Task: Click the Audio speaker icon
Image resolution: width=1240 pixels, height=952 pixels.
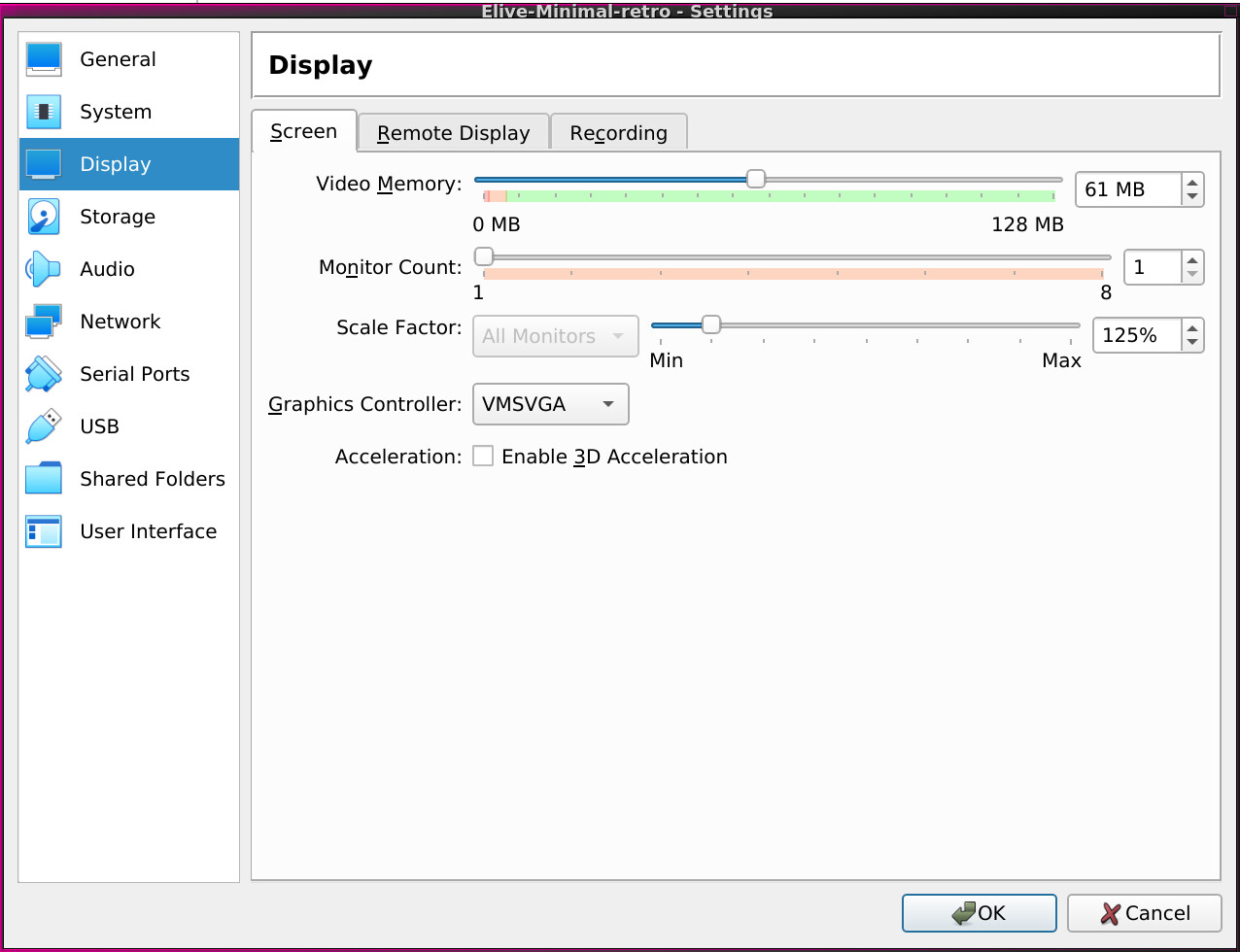Action: [44, 269]
